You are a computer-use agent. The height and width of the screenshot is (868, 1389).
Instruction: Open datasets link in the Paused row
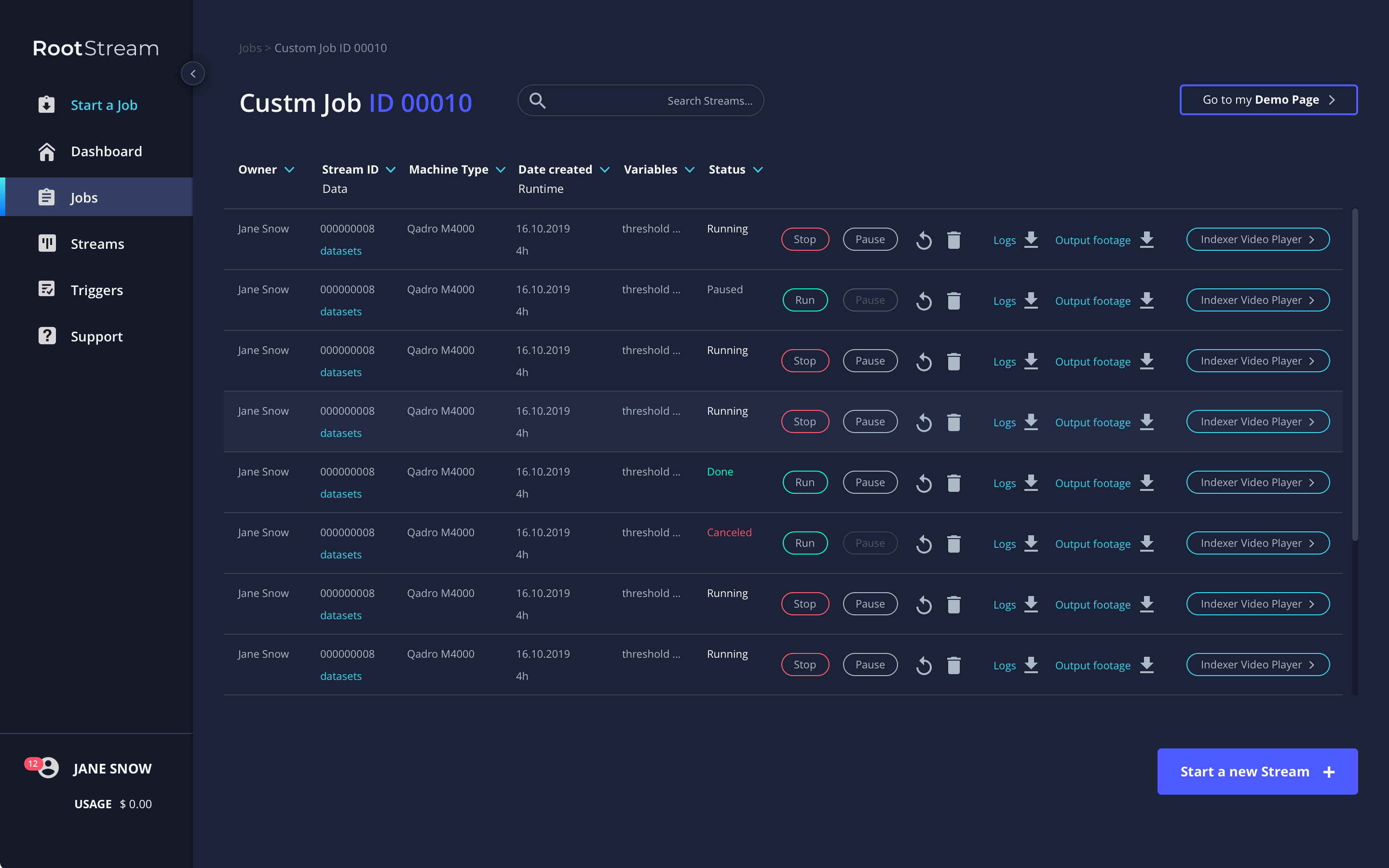click(x=341, y=312)
